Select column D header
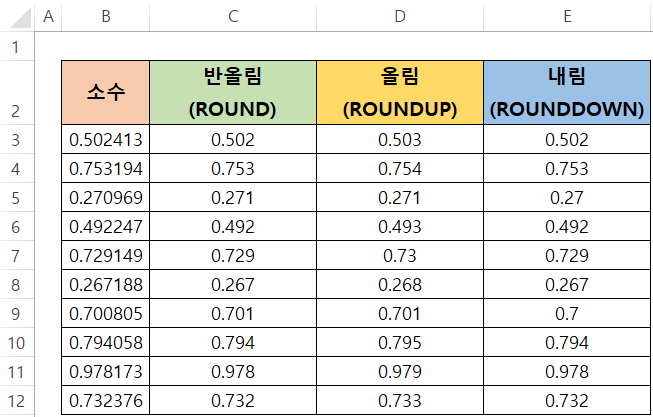The height and width of the screenshot is (417, 653). 400,16
